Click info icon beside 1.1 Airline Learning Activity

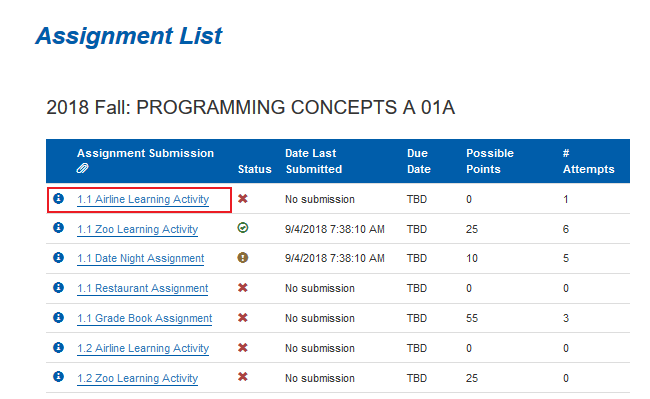point(58,198)
